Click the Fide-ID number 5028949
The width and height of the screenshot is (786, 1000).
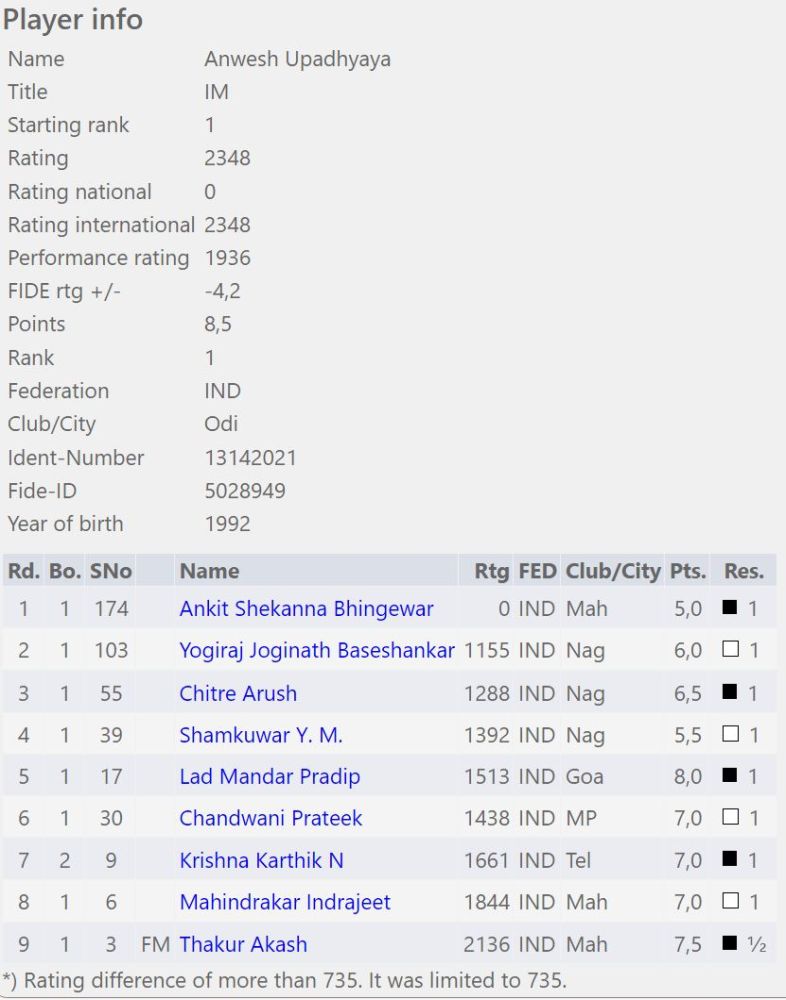(x=245, y=491)
